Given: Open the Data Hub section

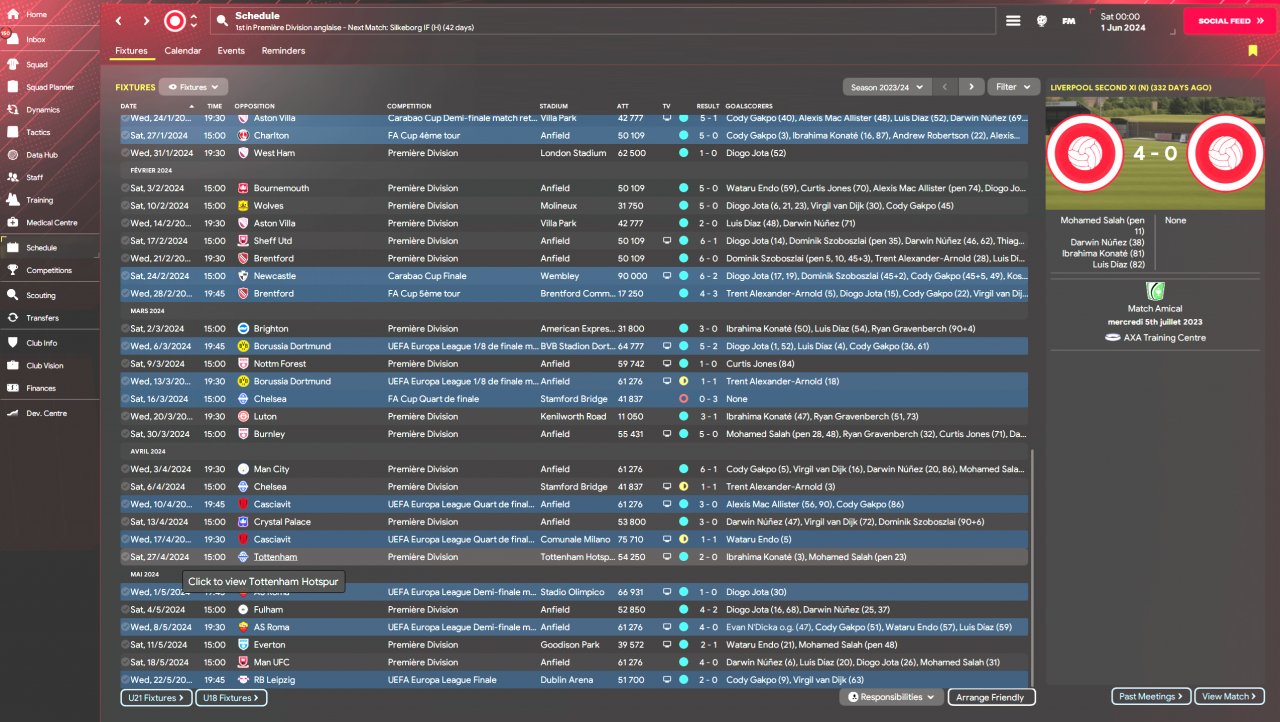Looking at the screenshot, I should click(42, 155).
